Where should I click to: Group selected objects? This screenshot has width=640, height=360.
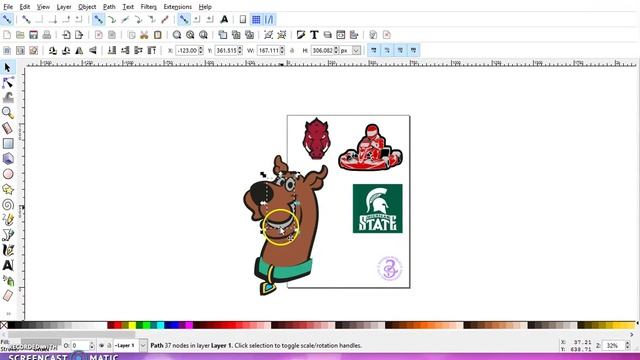[268, 35]
